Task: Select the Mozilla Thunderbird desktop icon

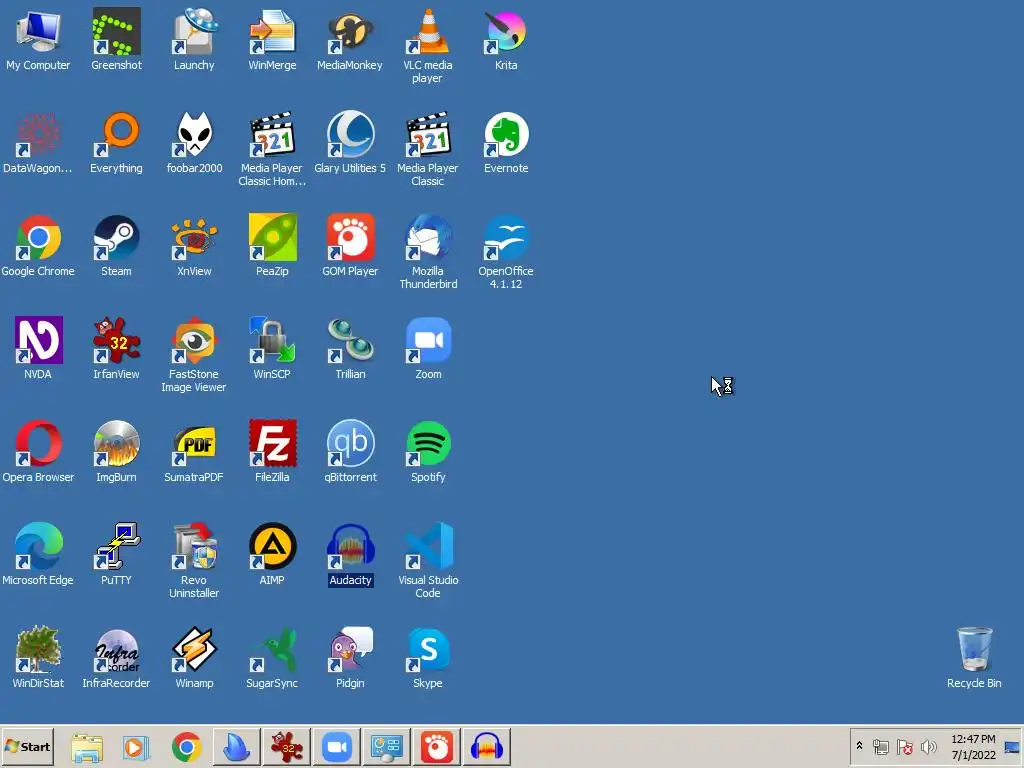Action: [x=428, y=252]
